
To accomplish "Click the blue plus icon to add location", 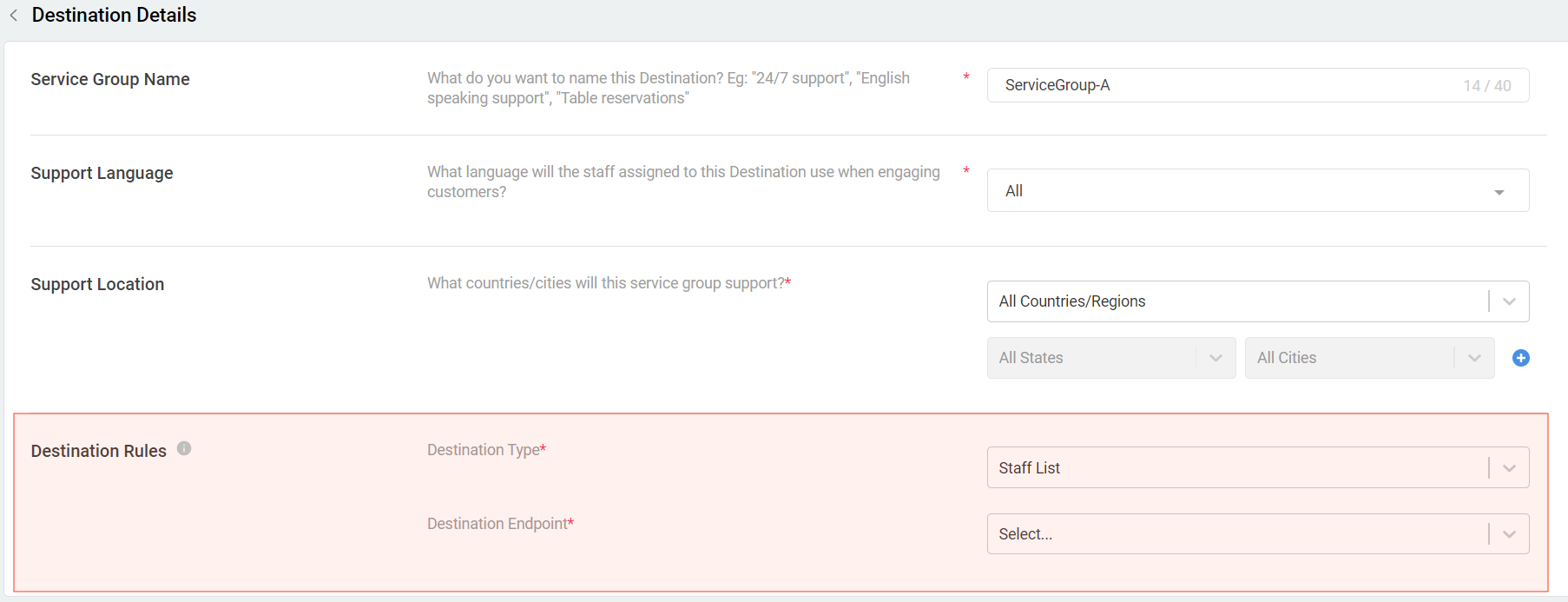I will pyautogui.click(x=1520, y=358).
